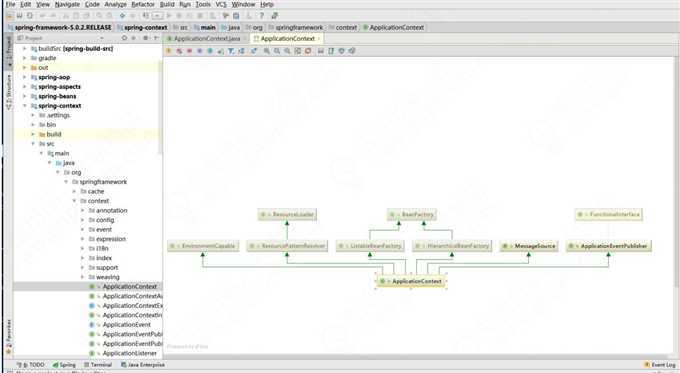Screen dimensions: 680x373
Task: Open the Spring tool window
Action: (x=64, y=365)
